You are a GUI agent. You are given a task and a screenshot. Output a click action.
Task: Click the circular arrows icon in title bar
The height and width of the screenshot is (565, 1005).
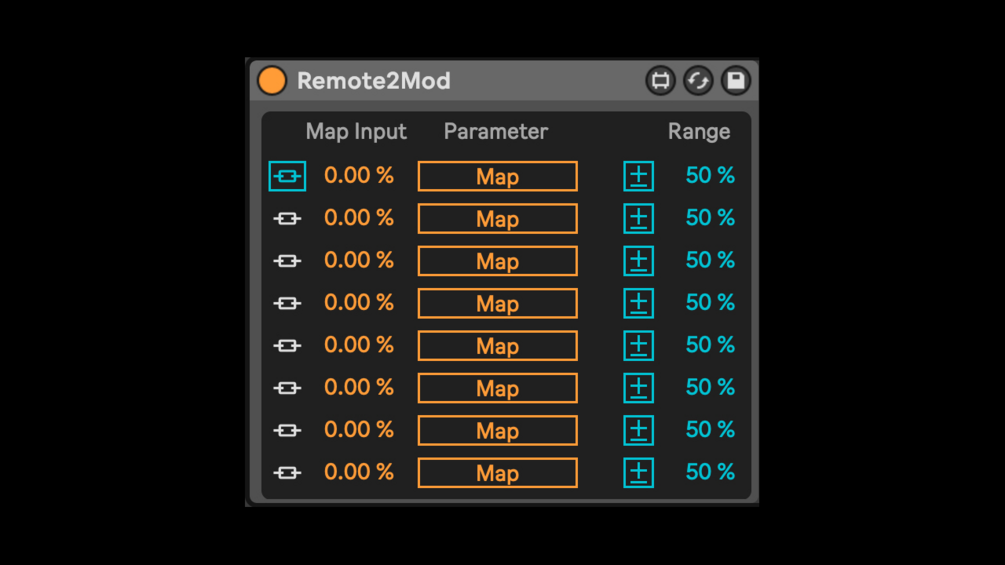point(698,81)
